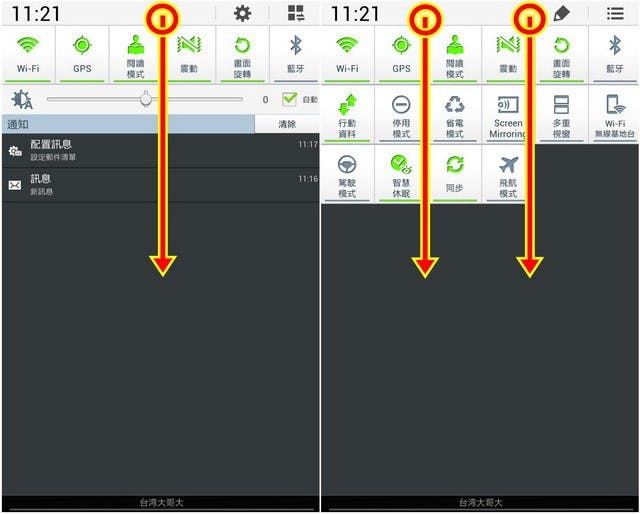Open the quick settings grid view icon
This screenshot has height=514, width=640.
pos(296,13)
